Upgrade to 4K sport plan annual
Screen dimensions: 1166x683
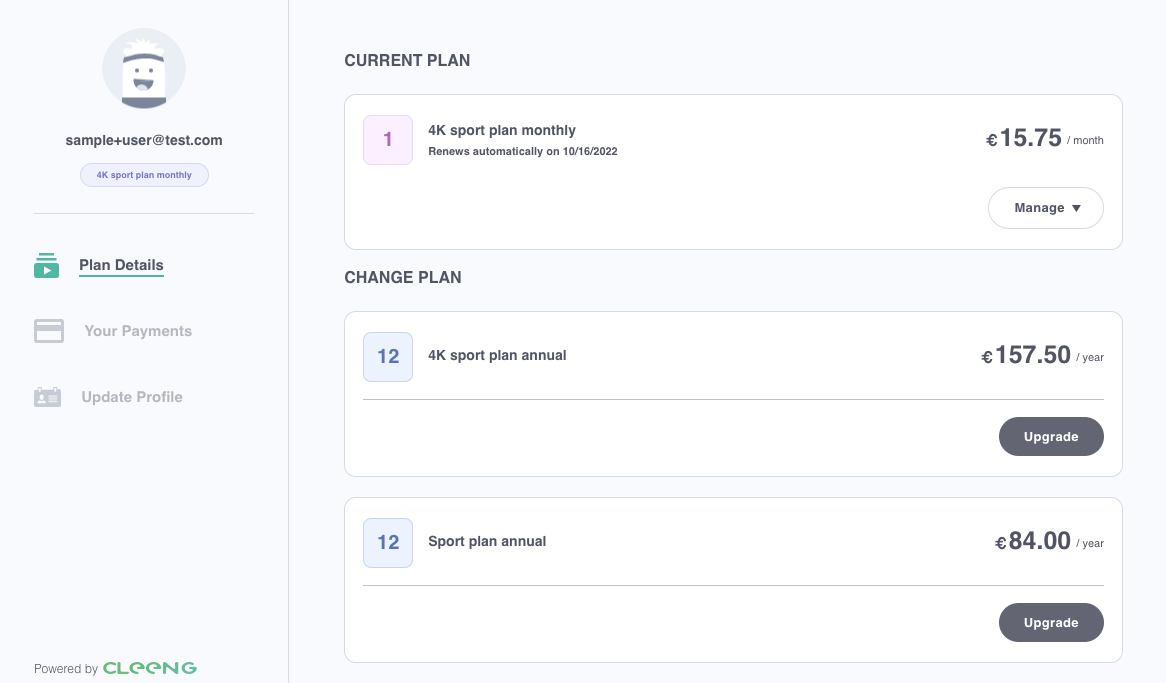point(1051,437)
